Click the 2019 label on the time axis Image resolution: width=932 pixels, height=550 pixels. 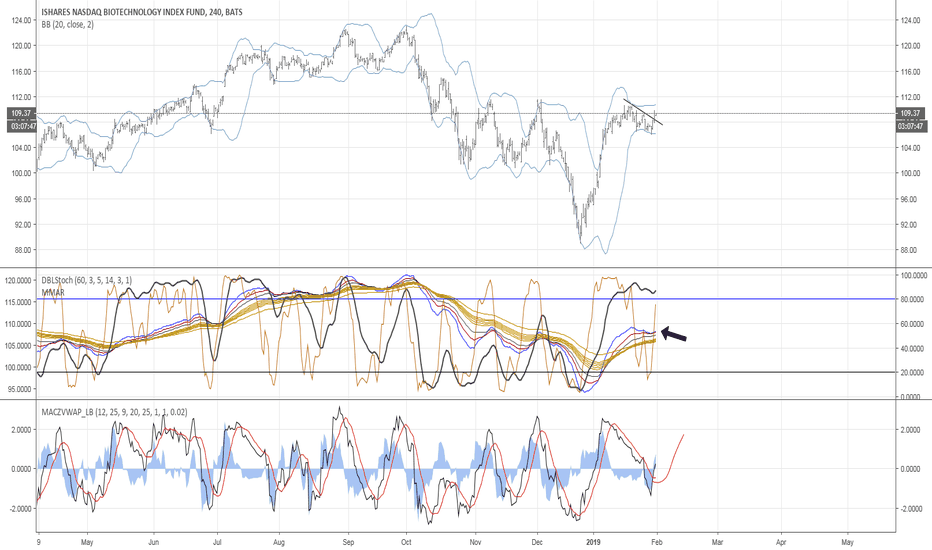click(x=594, y=542)
